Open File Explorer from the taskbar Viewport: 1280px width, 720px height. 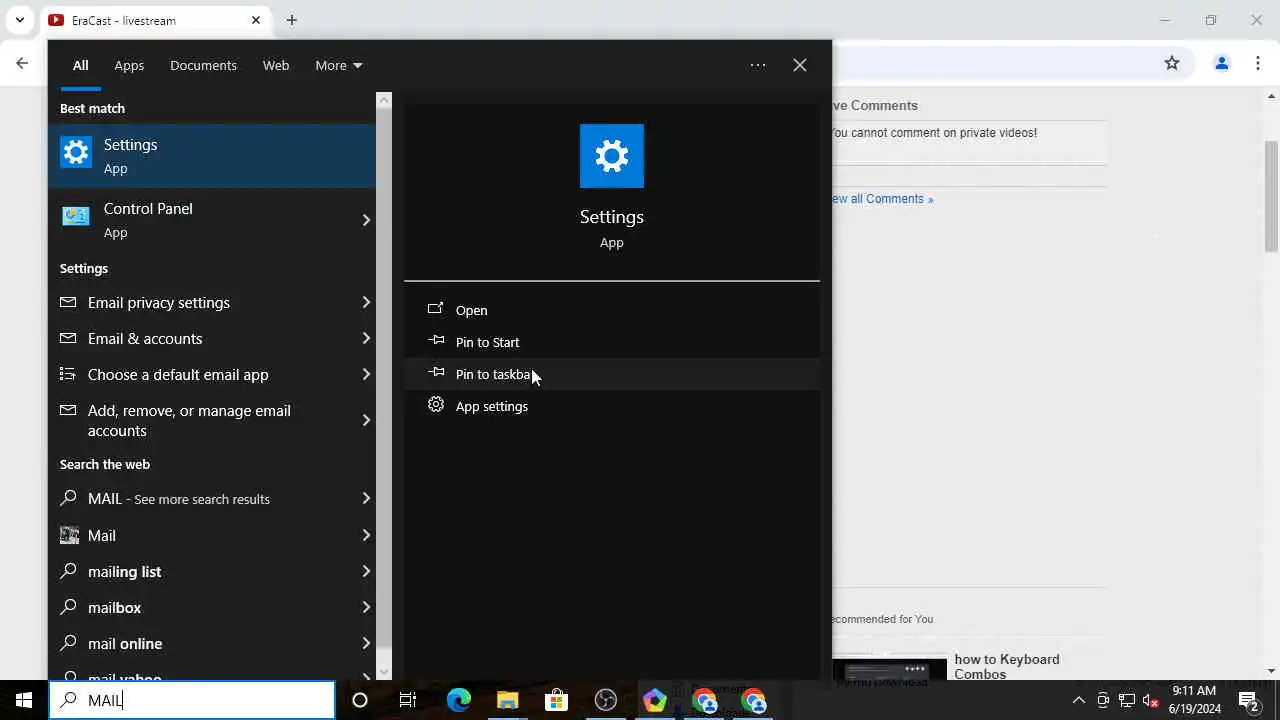[507, 700]
